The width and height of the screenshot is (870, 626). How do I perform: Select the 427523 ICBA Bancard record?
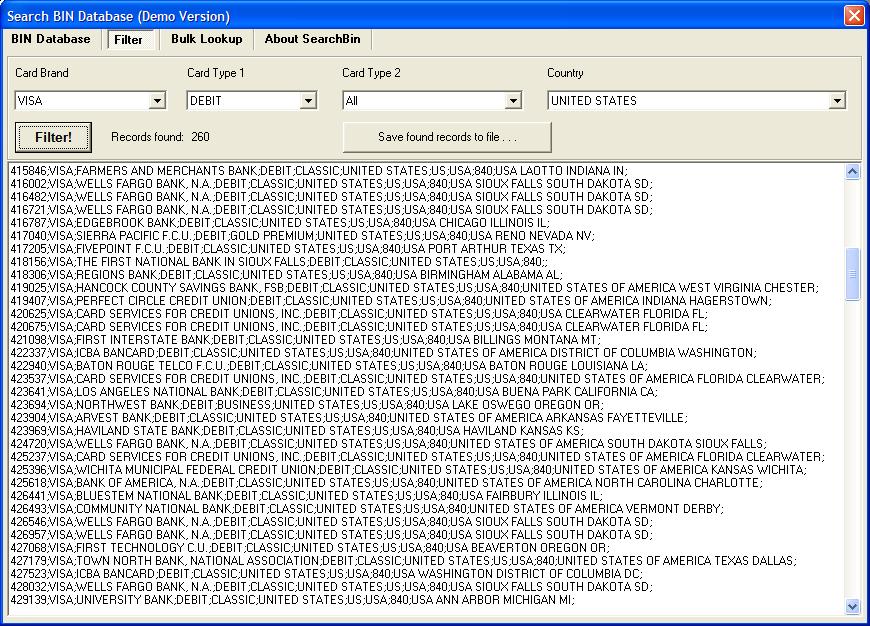(327, 574)
